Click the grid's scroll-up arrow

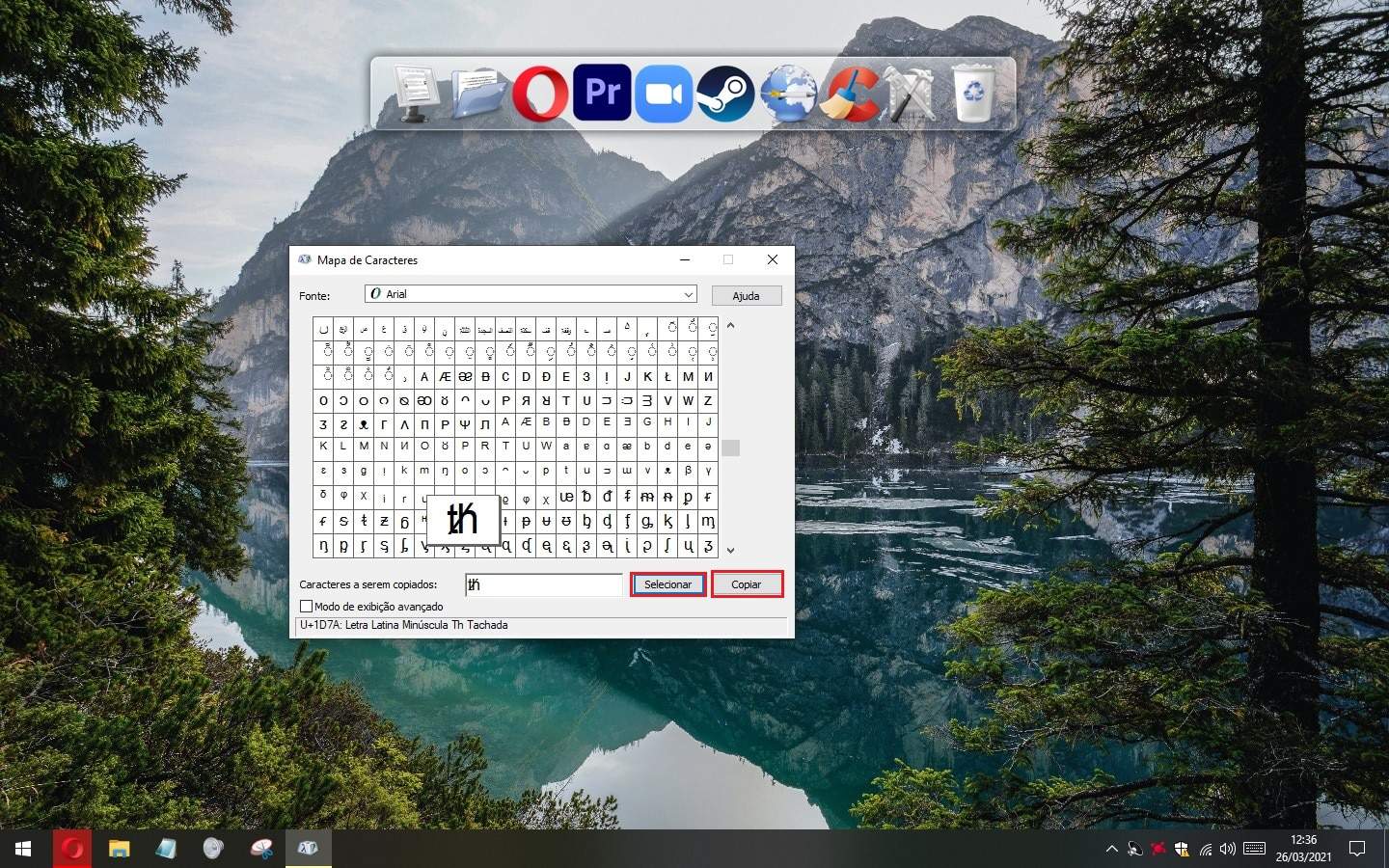tap(730, 326)
